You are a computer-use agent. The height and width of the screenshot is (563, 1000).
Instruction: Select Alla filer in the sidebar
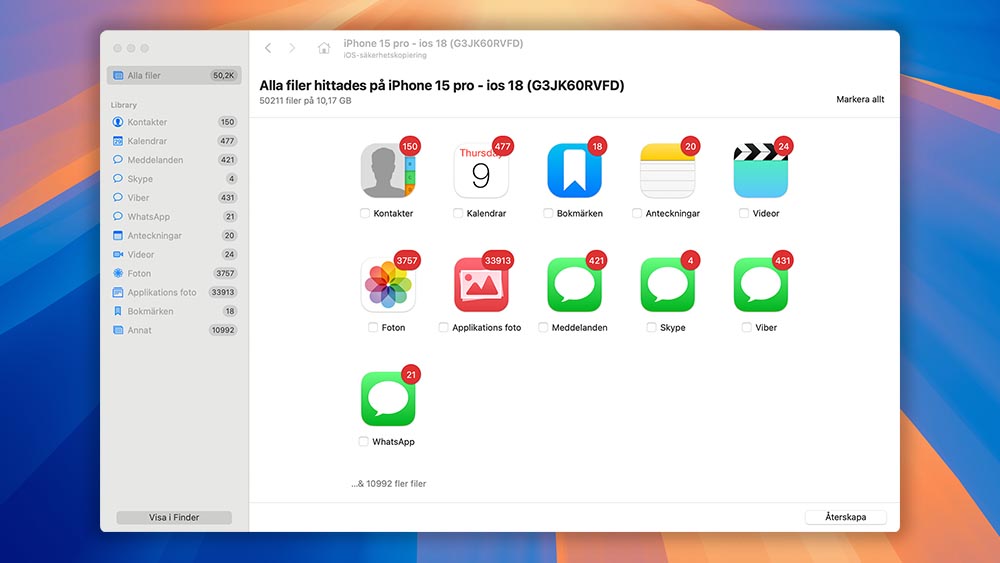pos(174,75)
